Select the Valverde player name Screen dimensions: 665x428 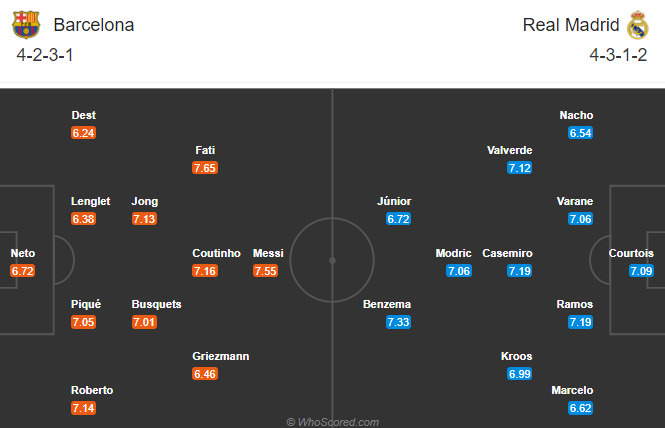pos(509,150)
